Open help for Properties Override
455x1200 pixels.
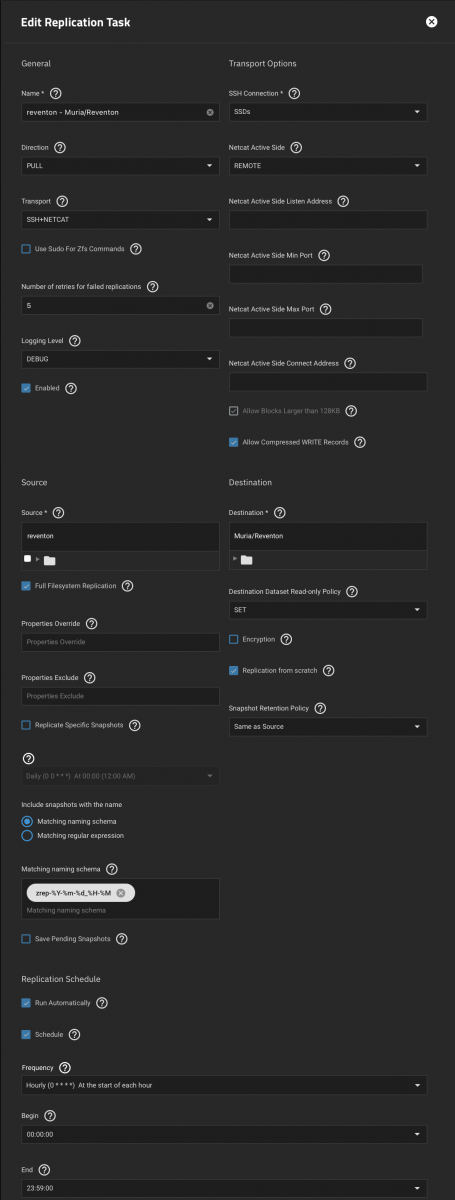click(x=91, y=623)
